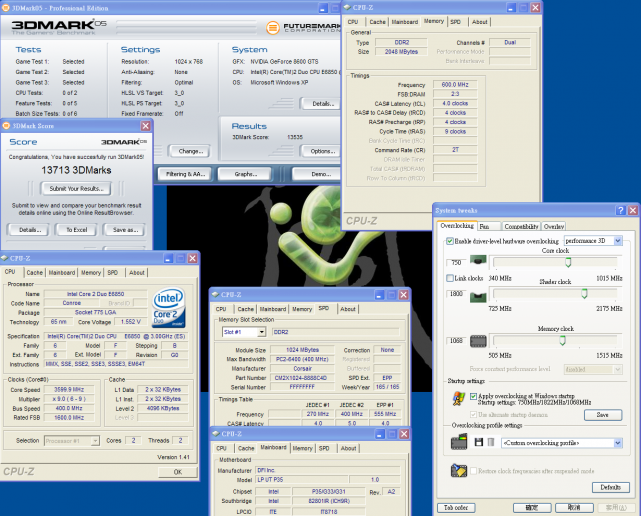Viewport: 641px width, 516px height.
Task: Open Cache tab in CPU-Z Memory timings window
Action: coord(377,22)
